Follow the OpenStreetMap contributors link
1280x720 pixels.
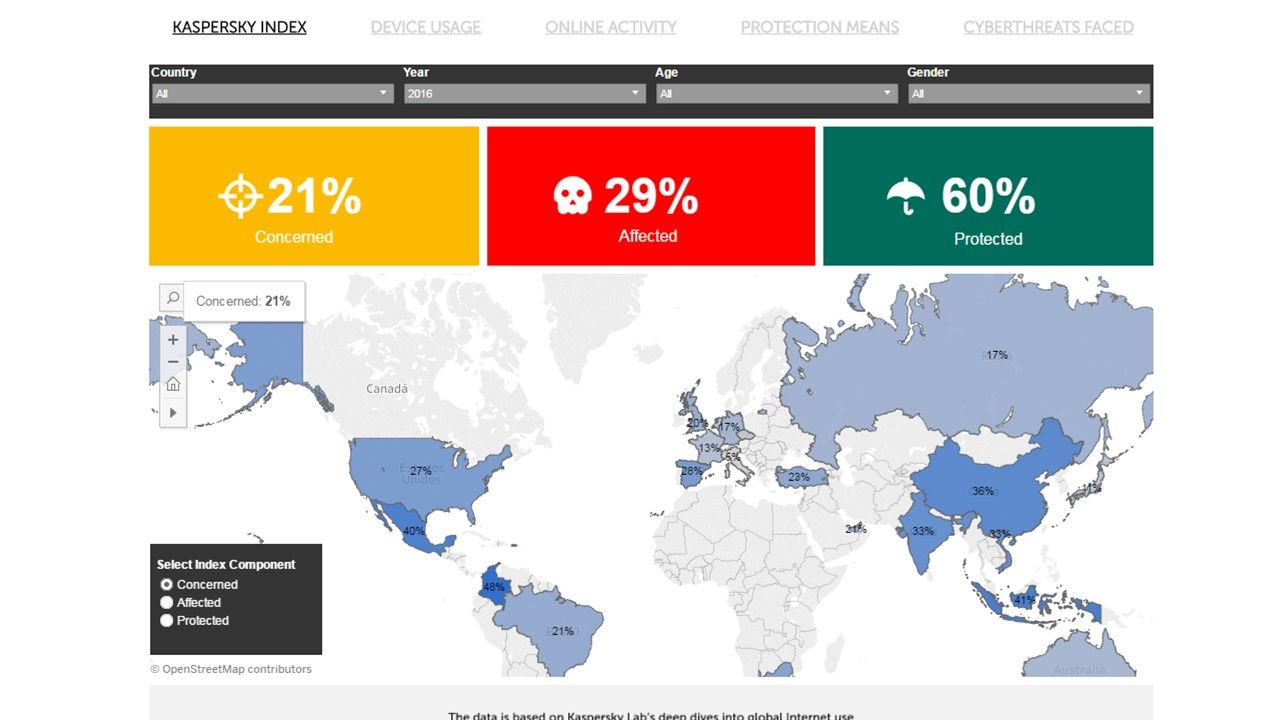pos(231,669)
